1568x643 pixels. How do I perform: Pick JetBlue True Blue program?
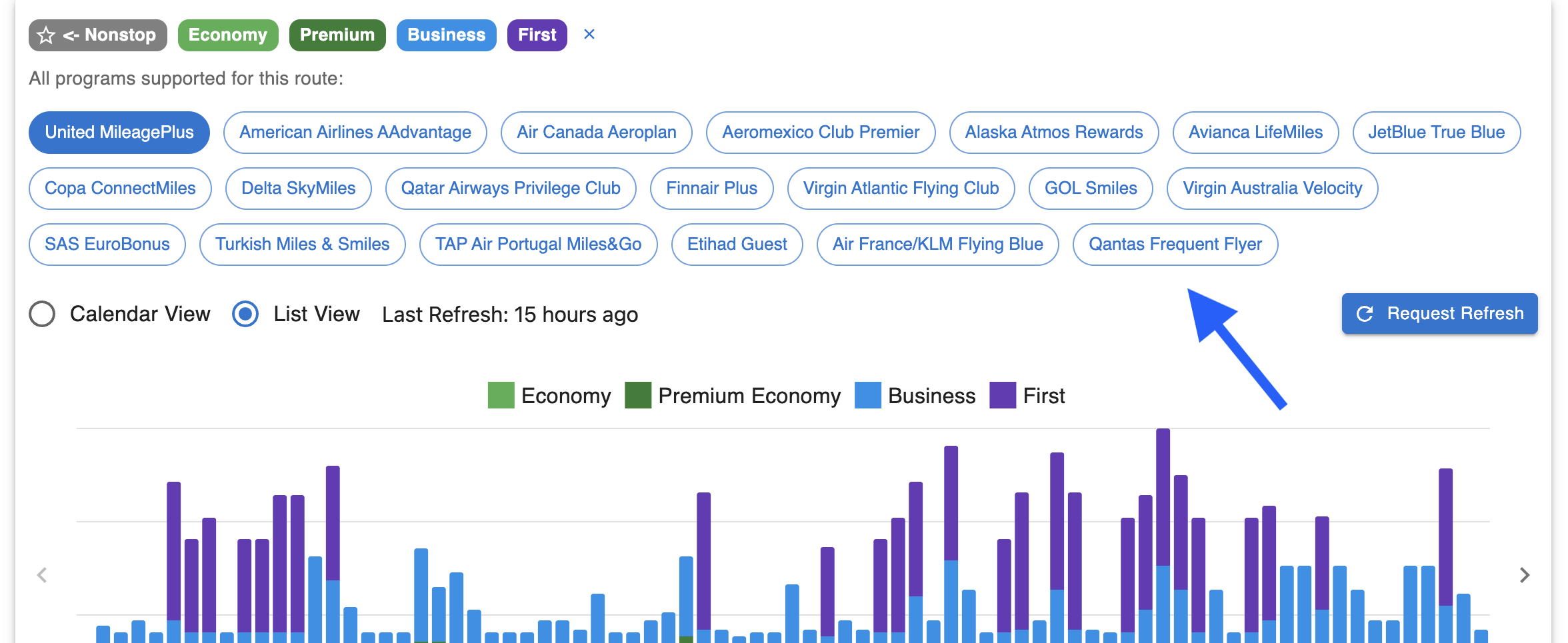[1437, 133]
